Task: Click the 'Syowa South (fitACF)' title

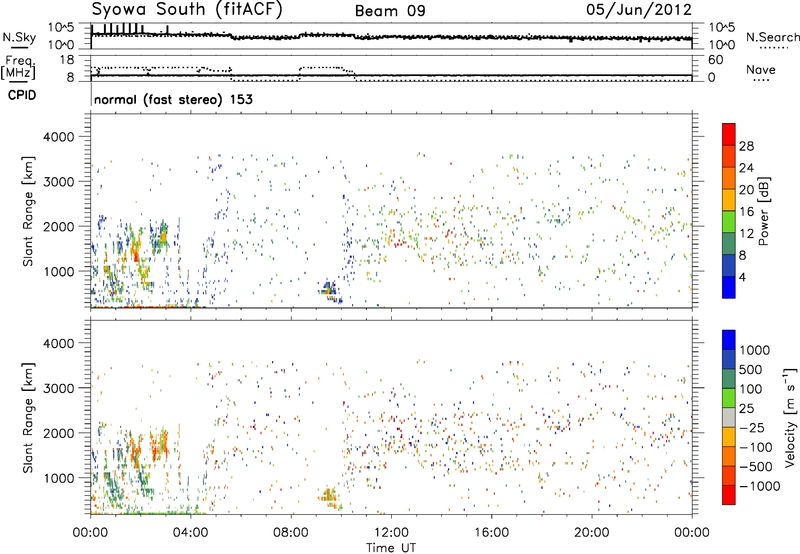Action: 187,10
